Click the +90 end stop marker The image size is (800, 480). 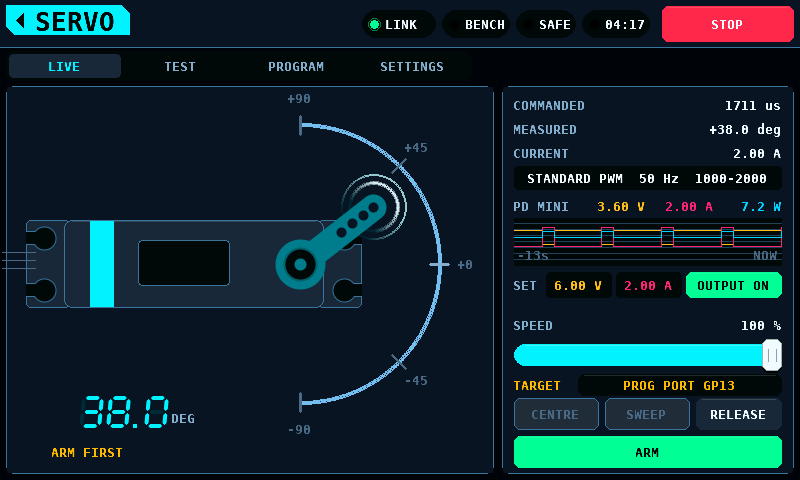(x=301, y=125)
